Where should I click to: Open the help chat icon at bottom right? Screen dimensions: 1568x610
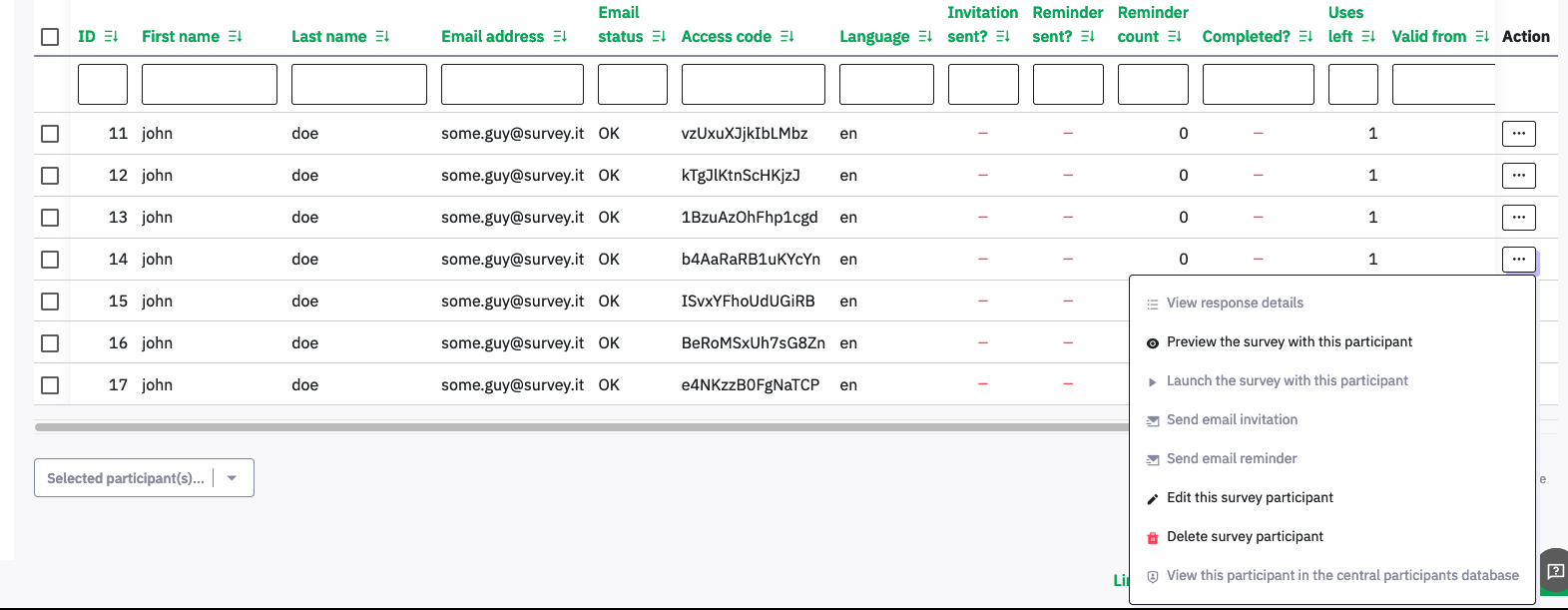coord(1554,572)
